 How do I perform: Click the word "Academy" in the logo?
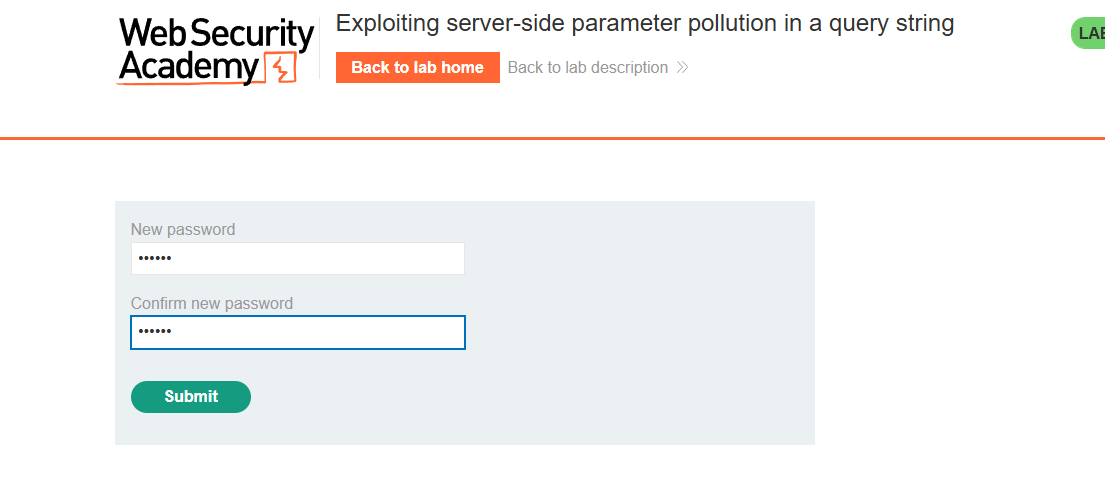pos(189,68)
